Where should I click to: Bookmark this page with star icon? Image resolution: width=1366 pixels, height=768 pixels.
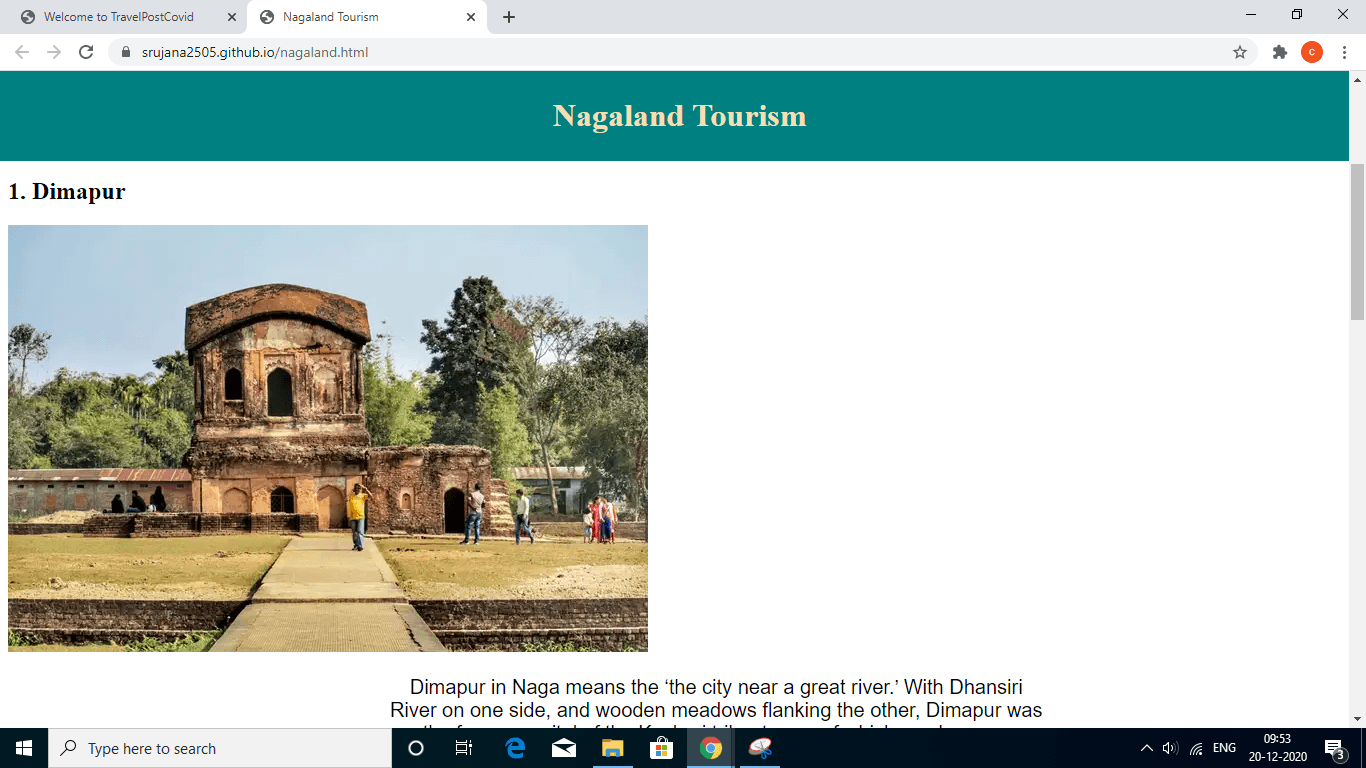tap(1240, 52)
